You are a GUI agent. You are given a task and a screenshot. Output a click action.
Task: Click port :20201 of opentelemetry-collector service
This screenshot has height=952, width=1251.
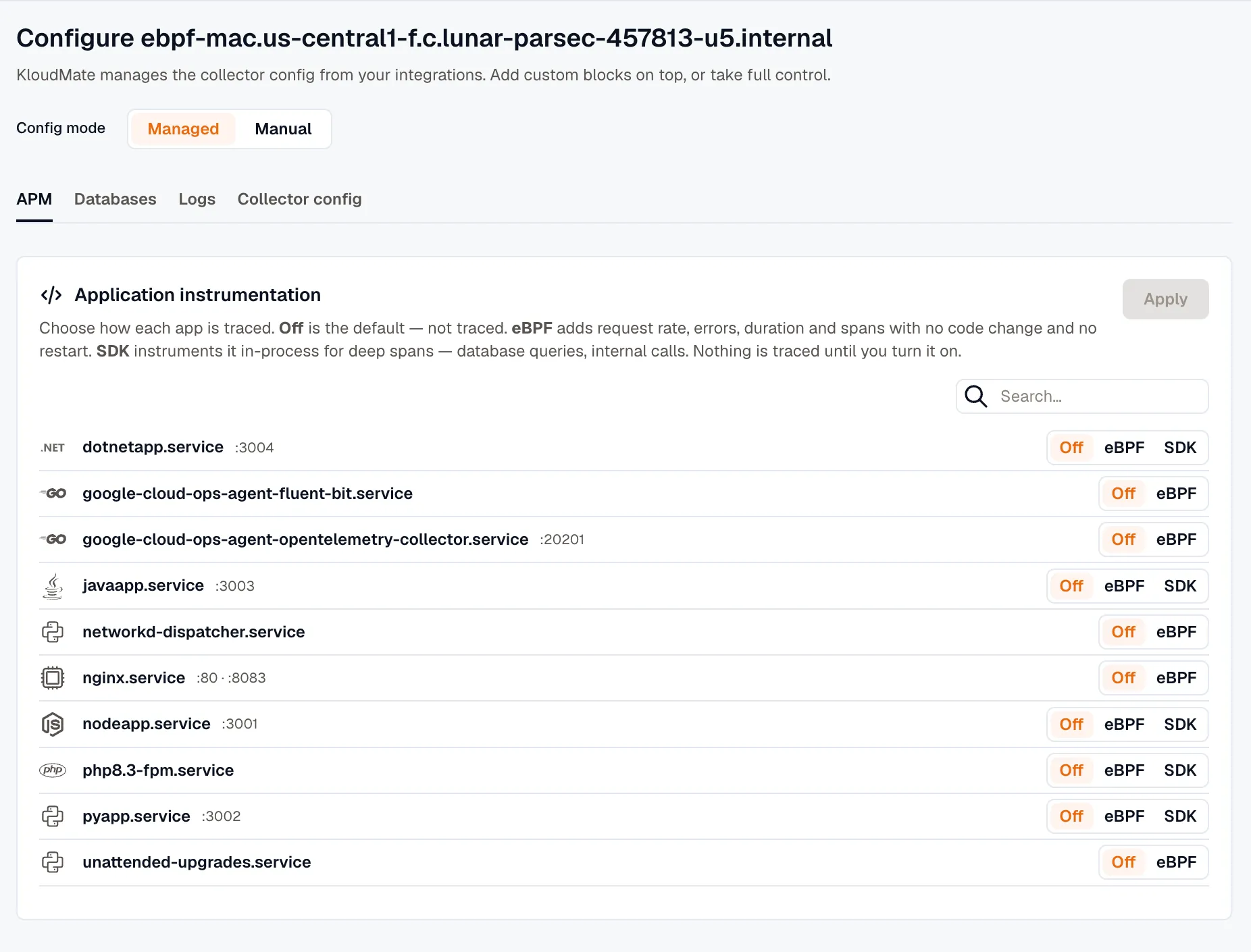coord(562,539)
